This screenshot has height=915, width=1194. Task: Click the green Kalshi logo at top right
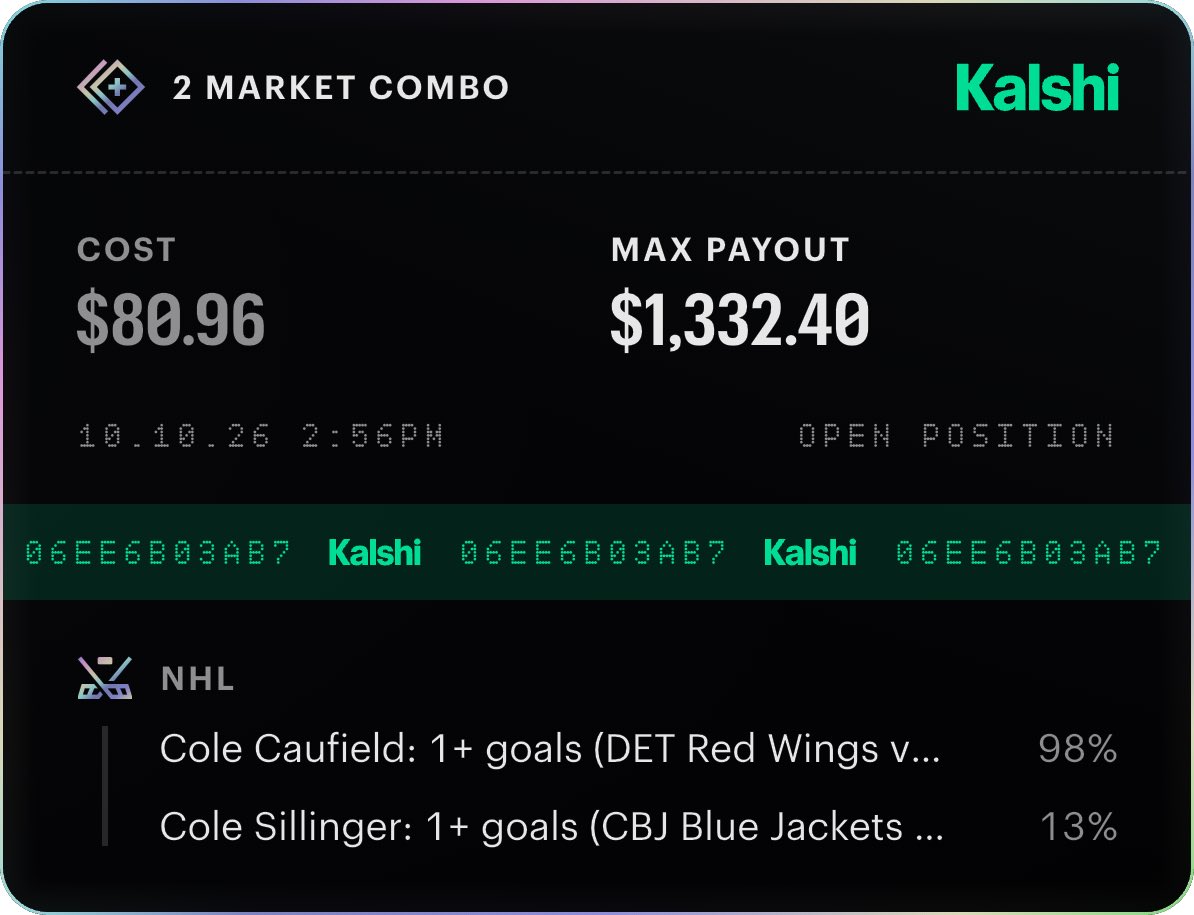pos(1038,87)
